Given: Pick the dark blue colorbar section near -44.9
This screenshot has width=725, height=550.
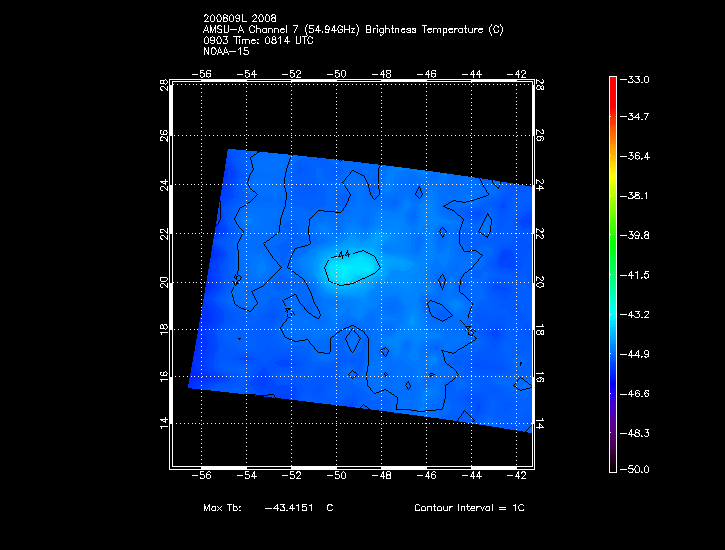Looking at the screenshot, I should (x=613, y=353).
